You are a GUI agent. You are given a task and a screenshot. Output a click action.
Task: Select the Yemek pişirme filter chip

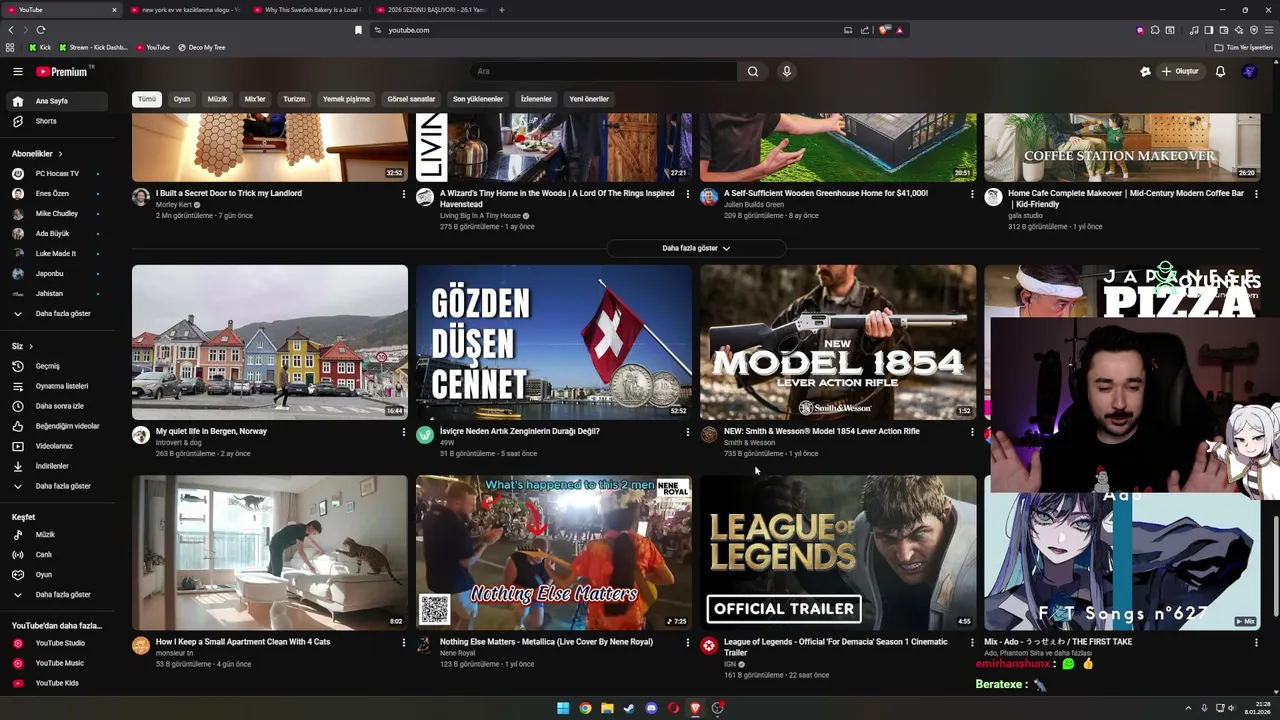(346, 99)
